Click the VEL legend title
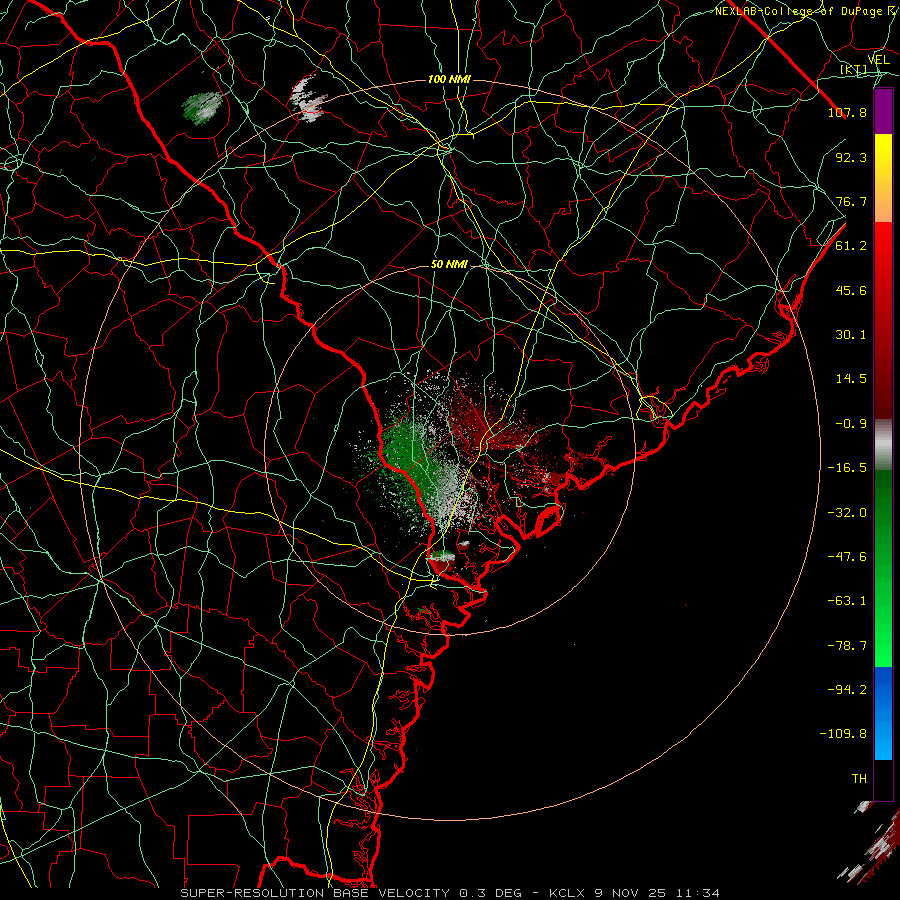 878,60
